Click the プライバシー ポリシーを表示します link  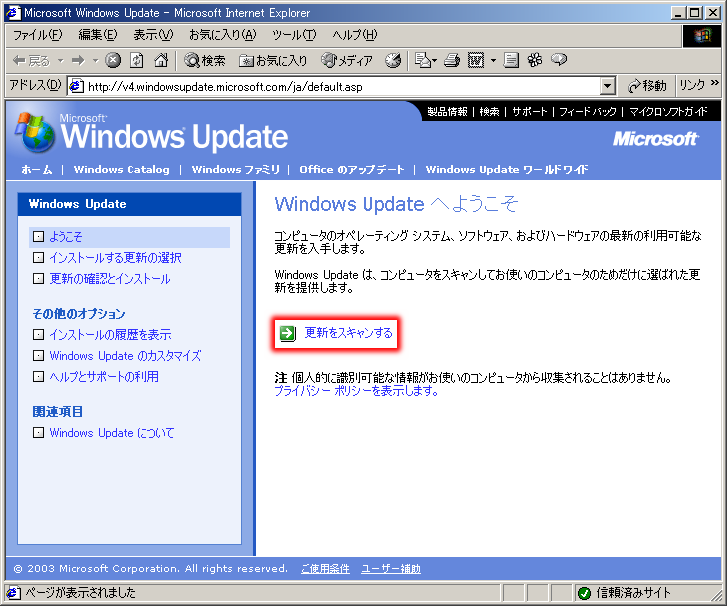click(x=356, y=390)
